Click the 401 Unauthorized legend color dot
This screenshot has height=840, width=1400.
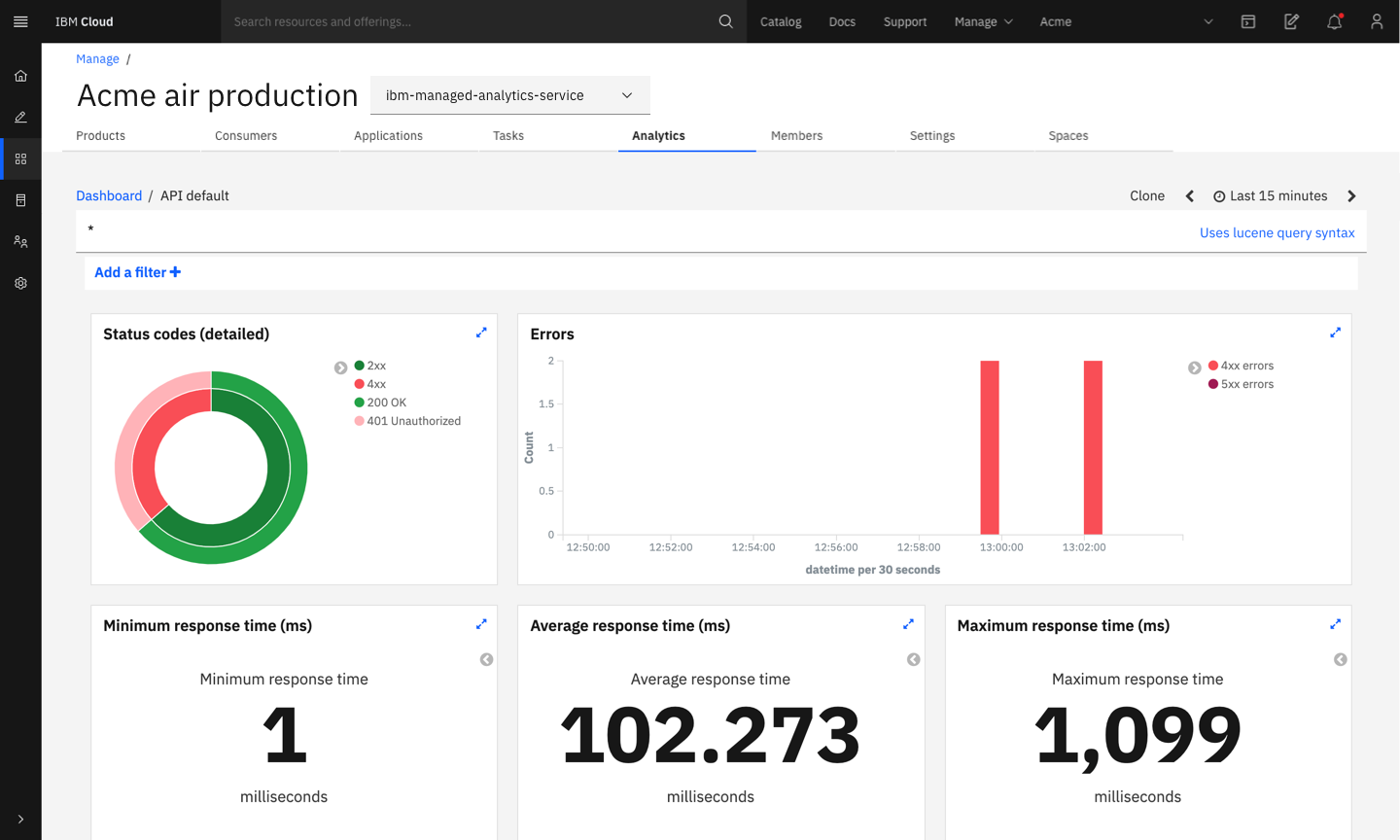point(360,421)
